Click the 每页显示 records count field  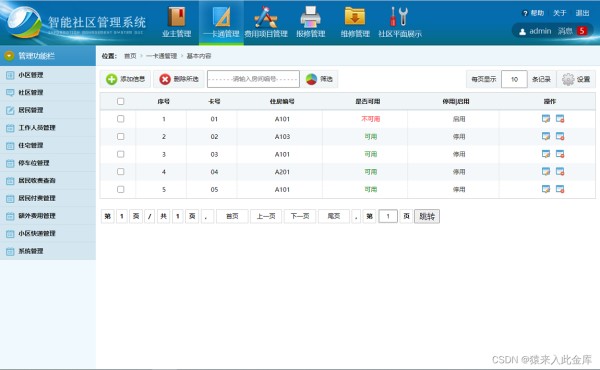[x=514, y=79]
